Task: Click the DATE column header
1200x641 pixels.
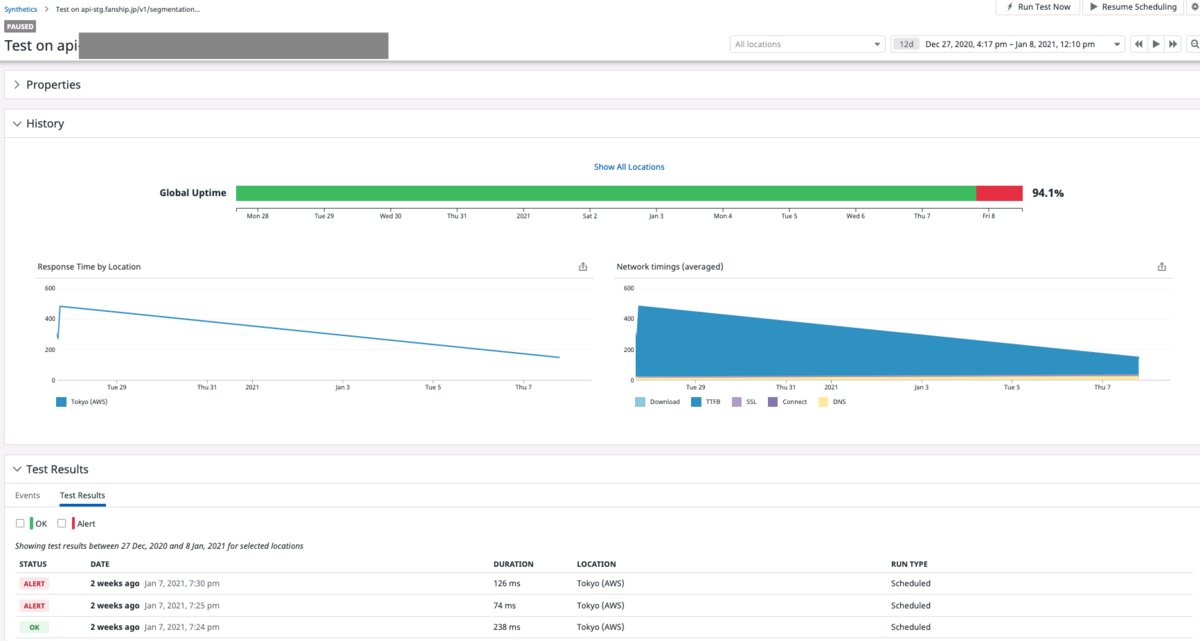Action: pyautogui.click(x=100, y=564)
